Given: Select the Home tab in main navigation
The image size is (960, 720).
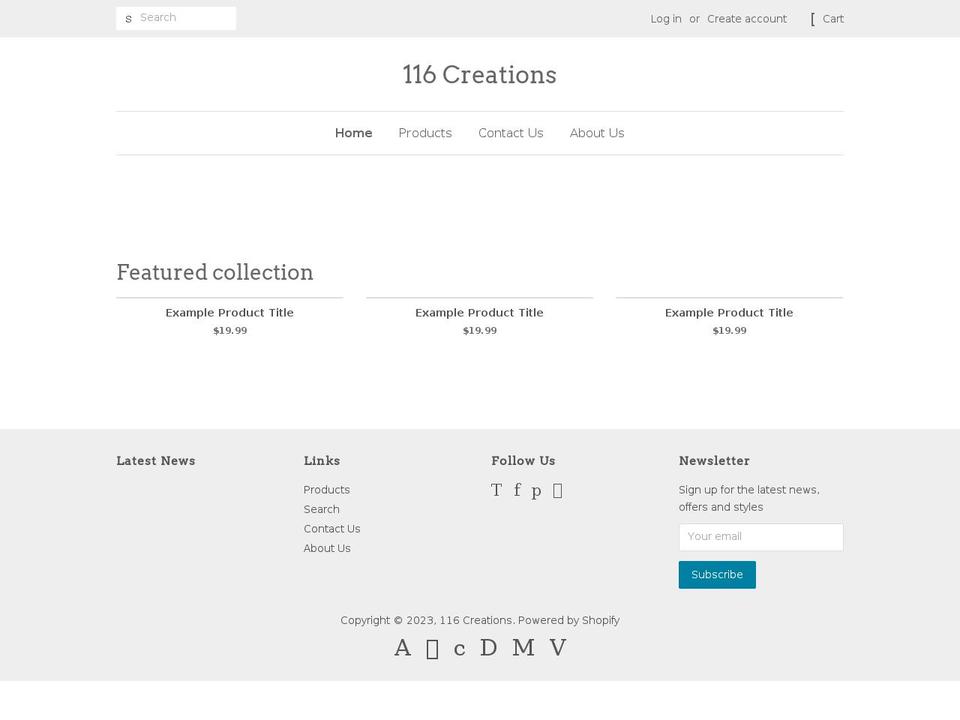Looking at the screenshot, I should [x=353, y=133].
